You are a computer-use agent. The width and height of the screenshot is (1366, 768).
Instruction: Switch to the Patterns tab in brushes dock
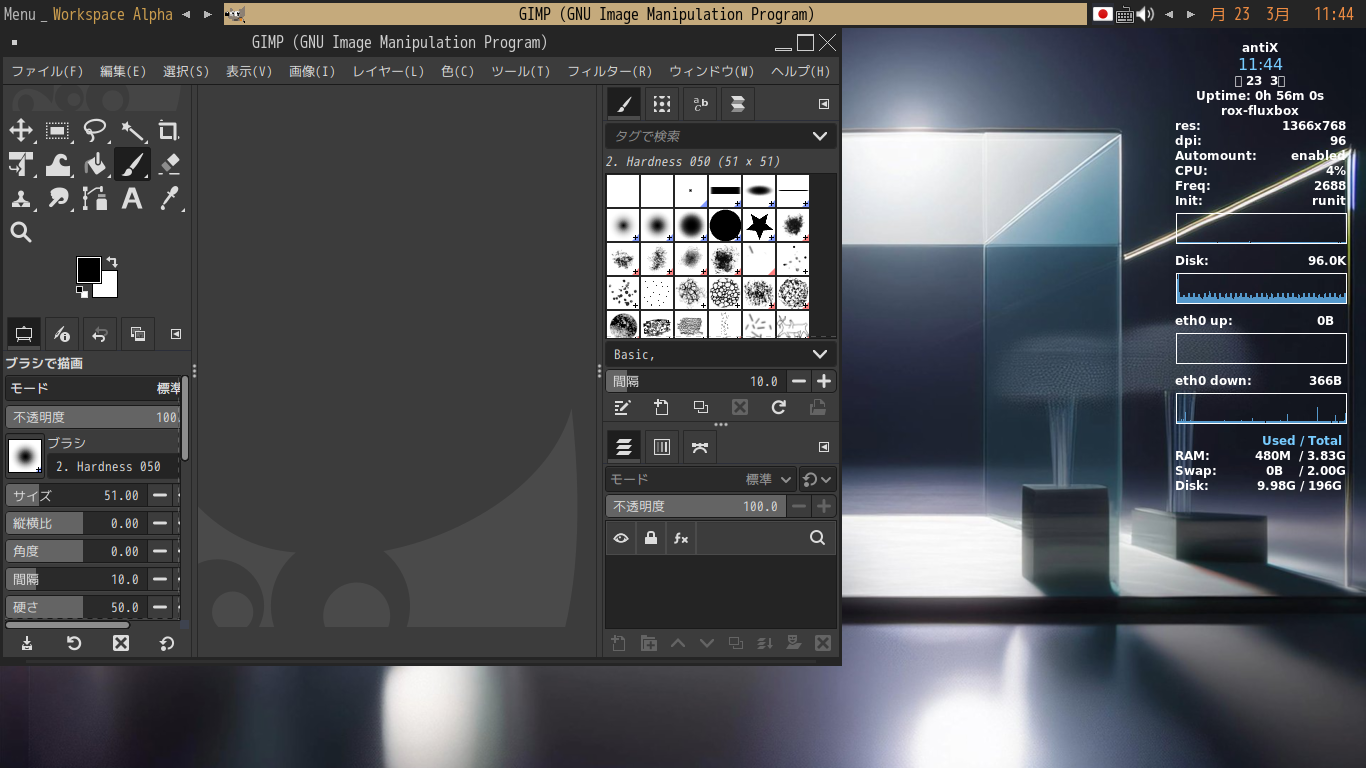[x=661, y=103]
